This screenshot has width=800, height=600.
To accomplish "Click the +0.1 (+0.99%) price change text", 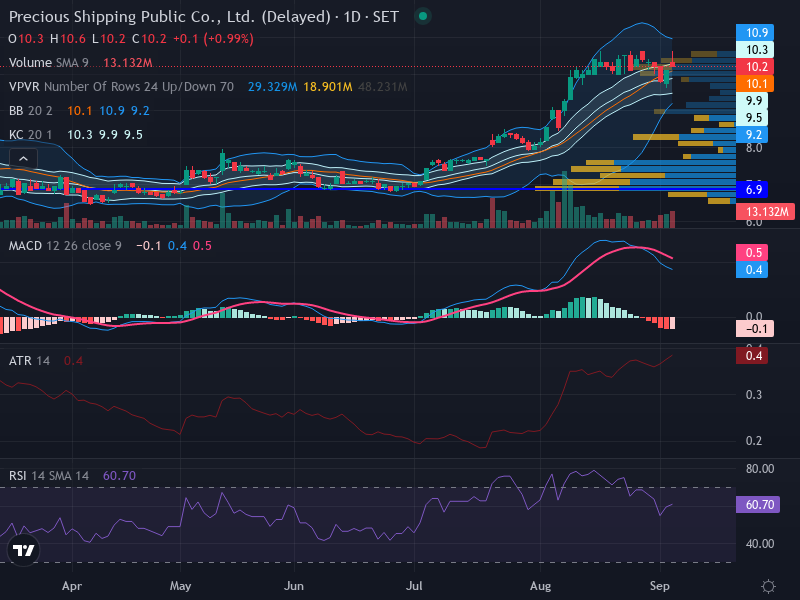I will tap(213, 39).
